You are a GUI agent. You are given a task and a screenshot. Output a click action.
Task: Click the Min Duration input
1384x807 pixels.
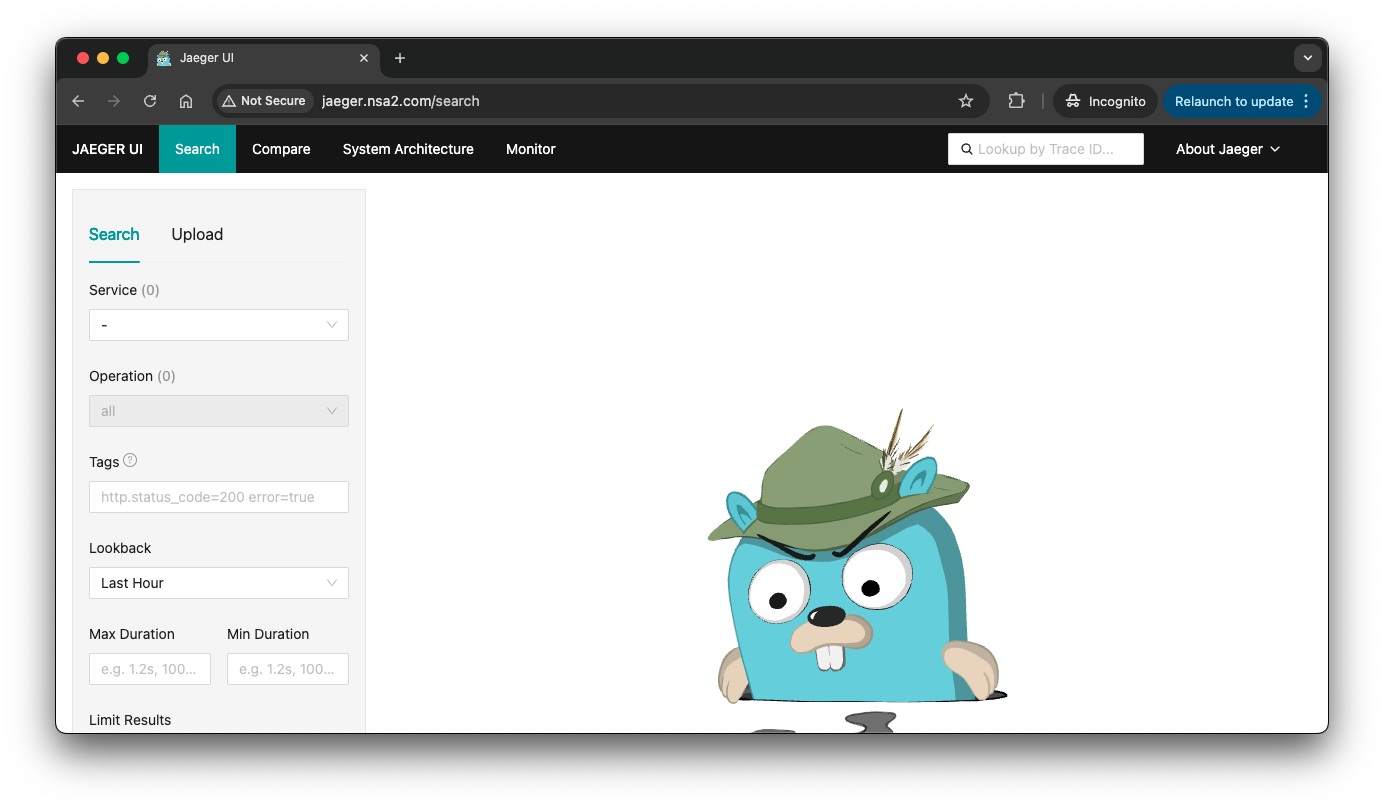288,669
